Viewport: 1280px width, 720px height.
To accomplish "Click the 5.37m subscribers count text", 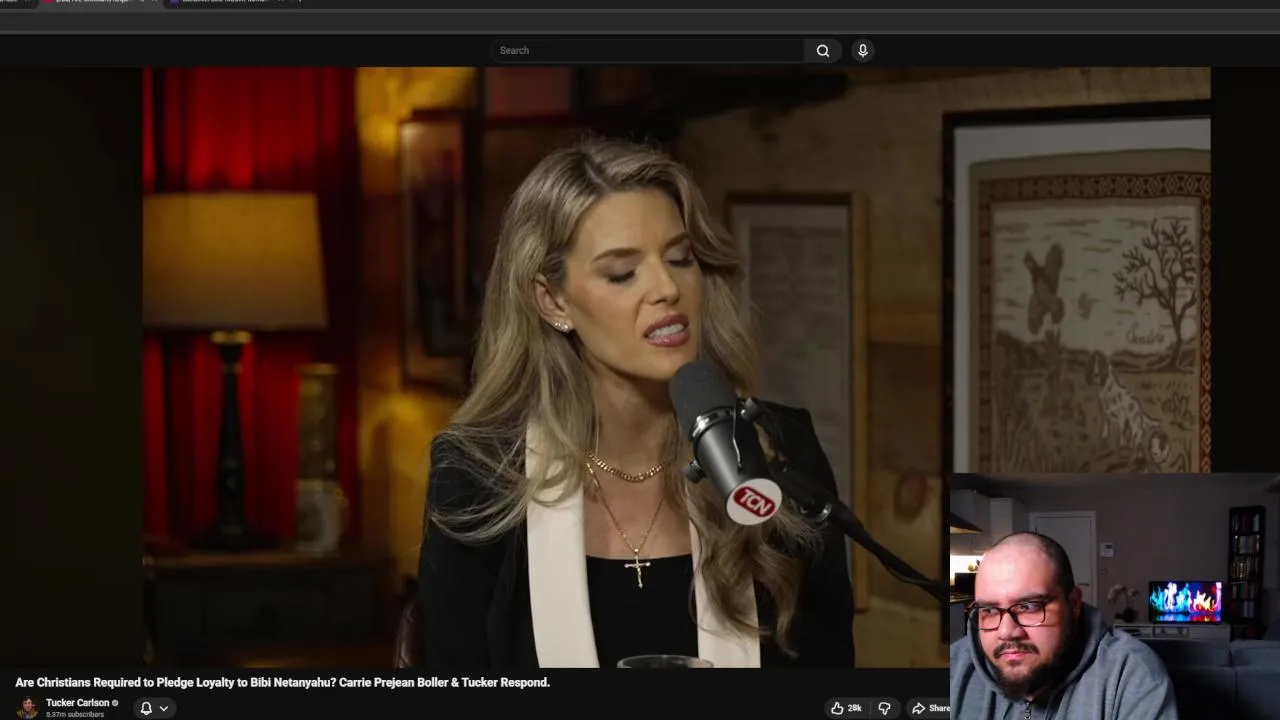I will [75, 715].
